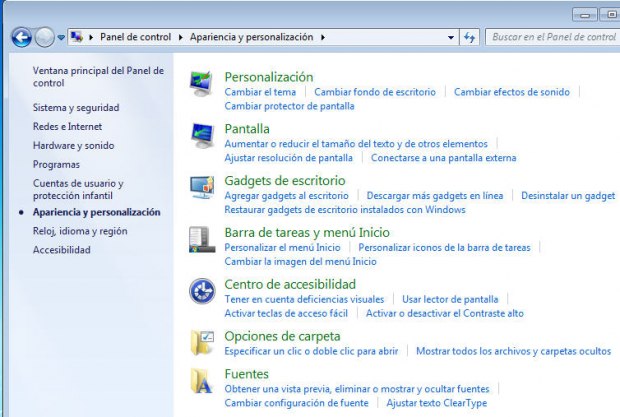Open the Personalización heading
Screen dimensions: 620x417
[268, 77]
